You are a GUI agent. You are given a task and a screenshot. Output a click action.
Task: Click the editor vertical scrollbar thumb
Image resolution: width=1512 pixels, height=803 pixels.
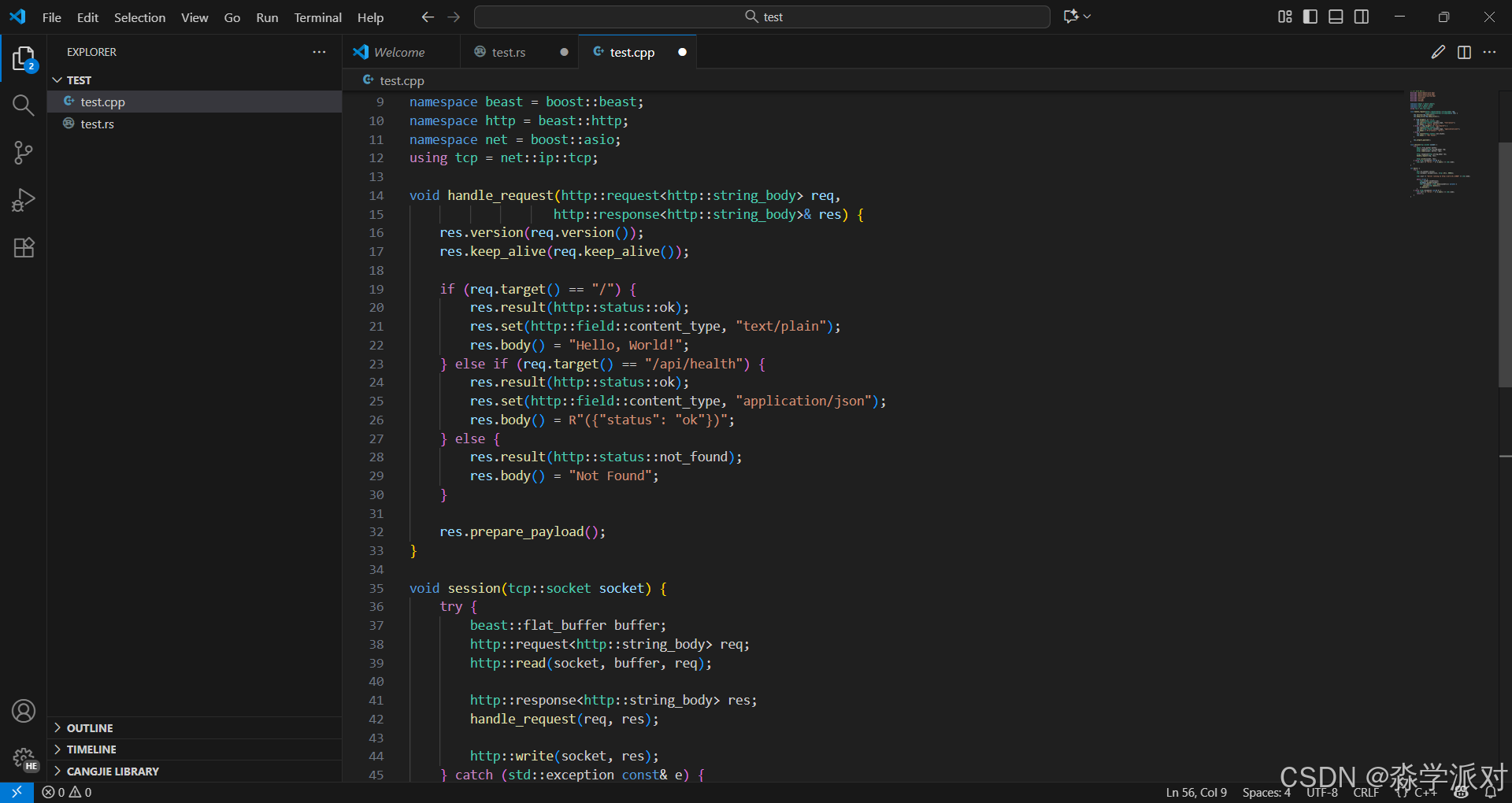click(x=1505, y=265)
